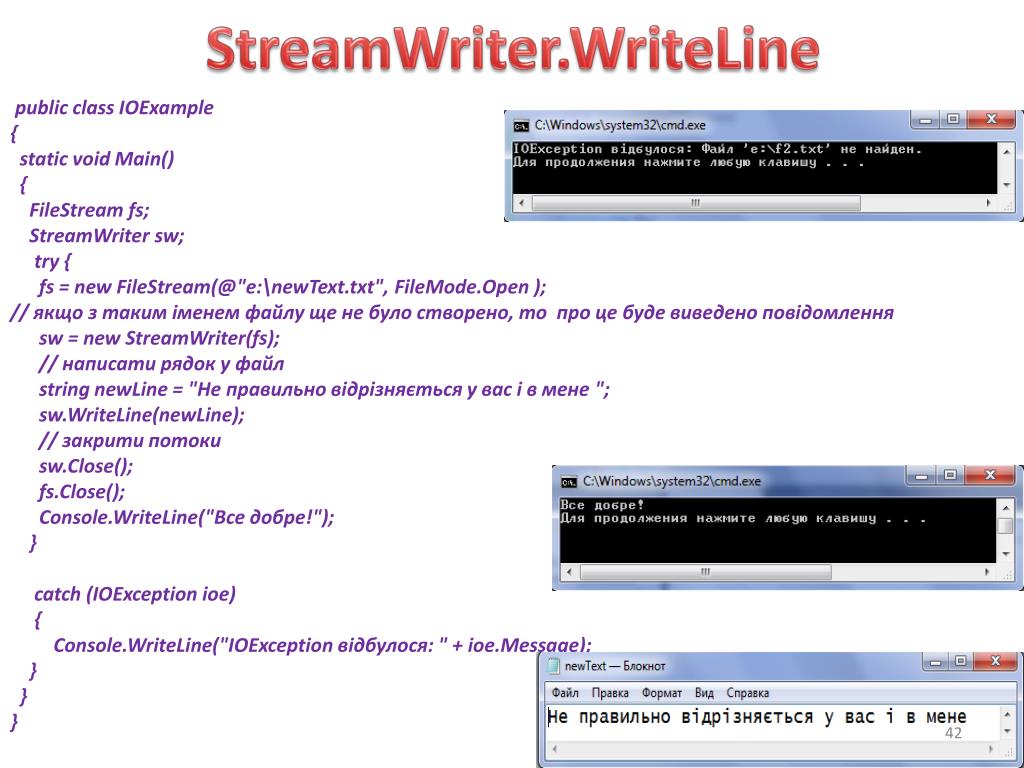Click scroll left arrow in lower cmd window
1024x768 pixels.
click(x=569, y=572)
